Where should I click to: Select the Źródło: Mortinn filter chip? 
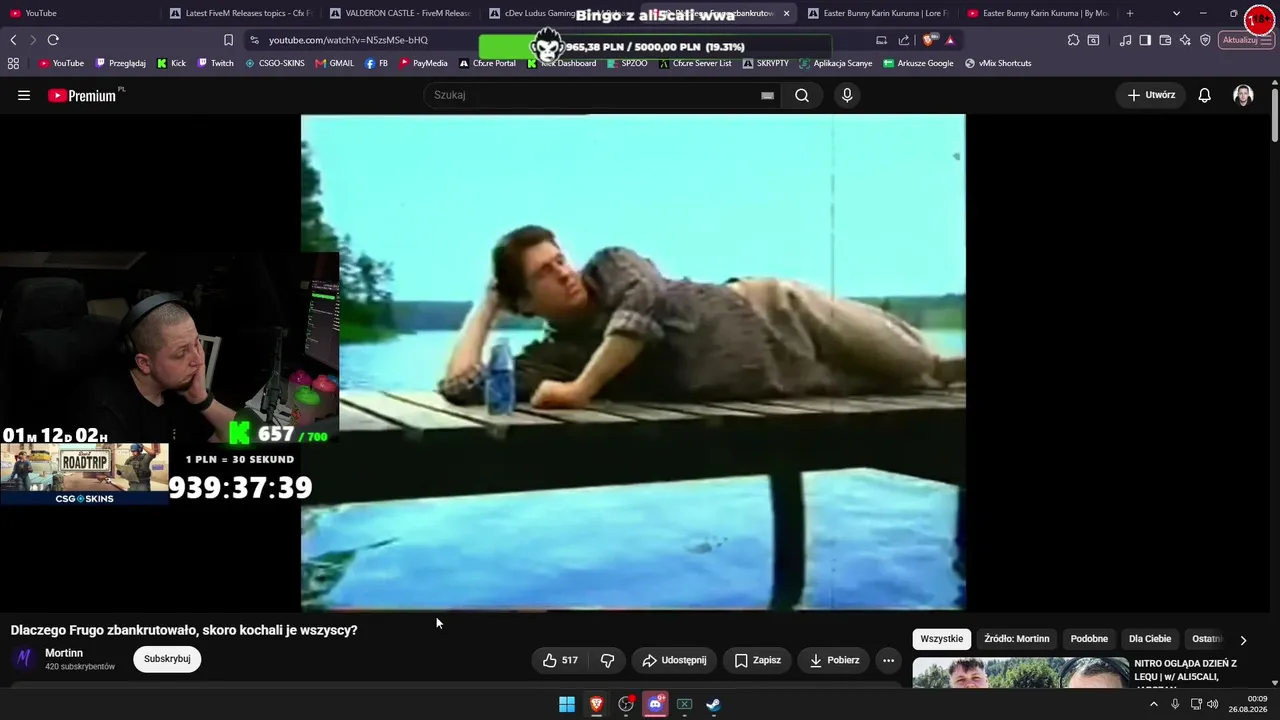(1017, 639)
